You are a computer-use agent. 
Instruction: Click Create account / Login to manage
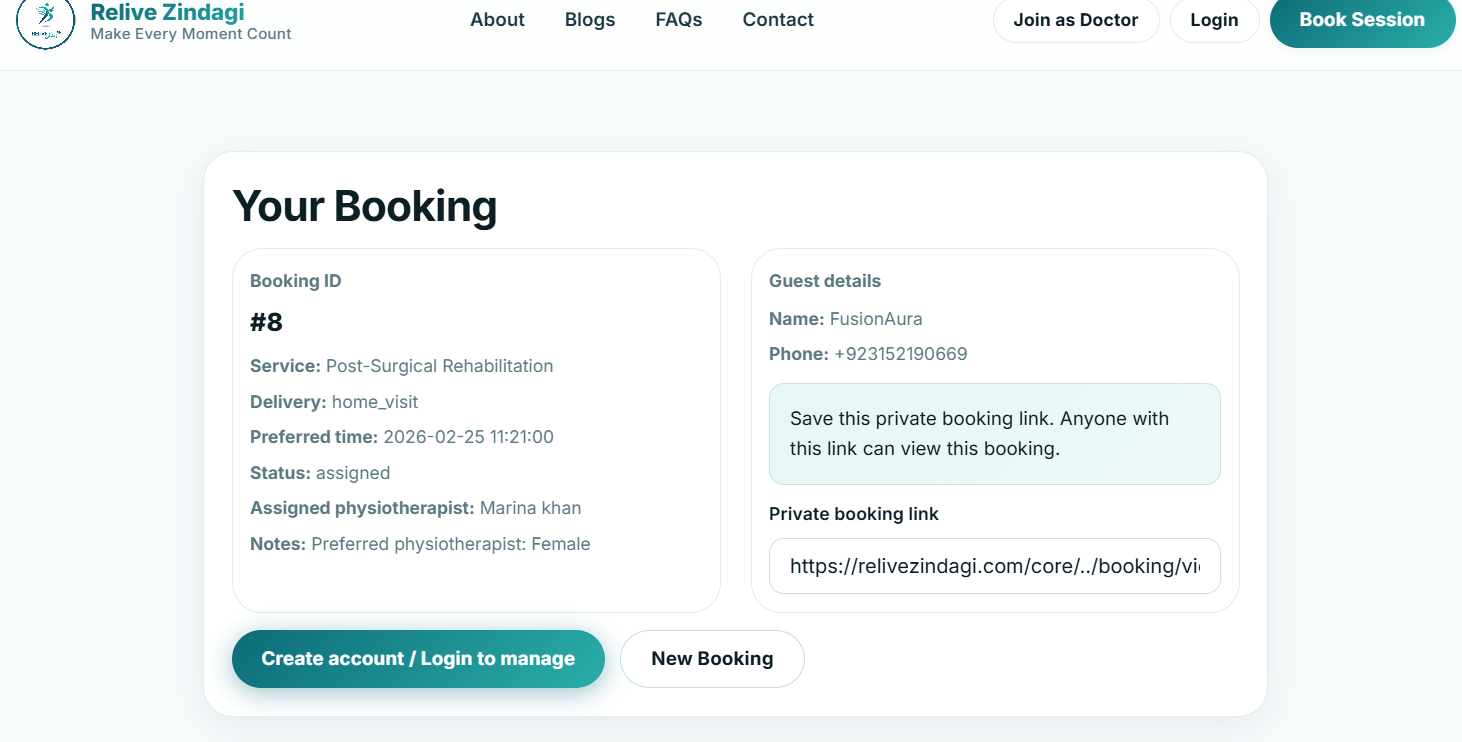[418, 658]
